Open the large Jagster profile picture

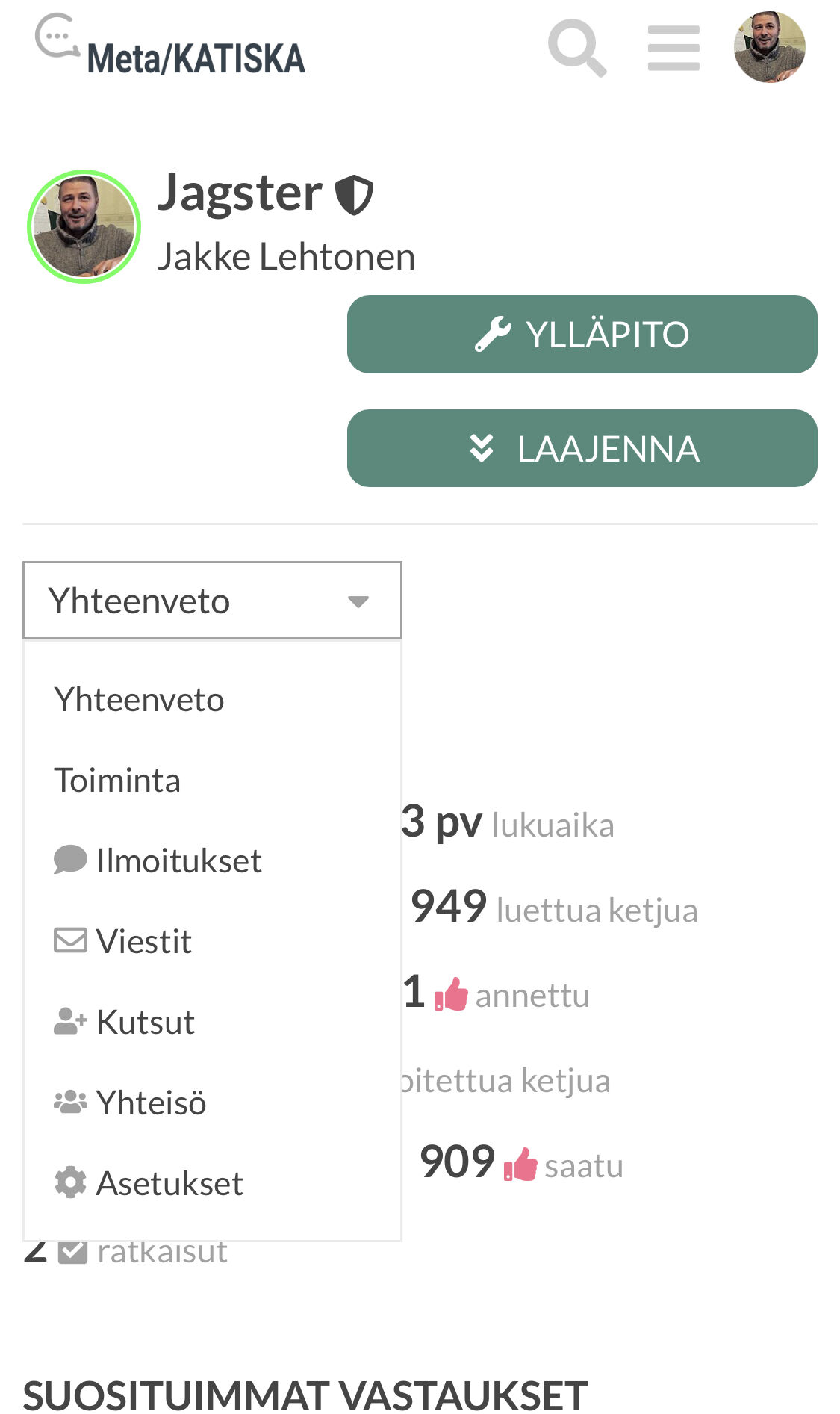[x=84, y=226]
